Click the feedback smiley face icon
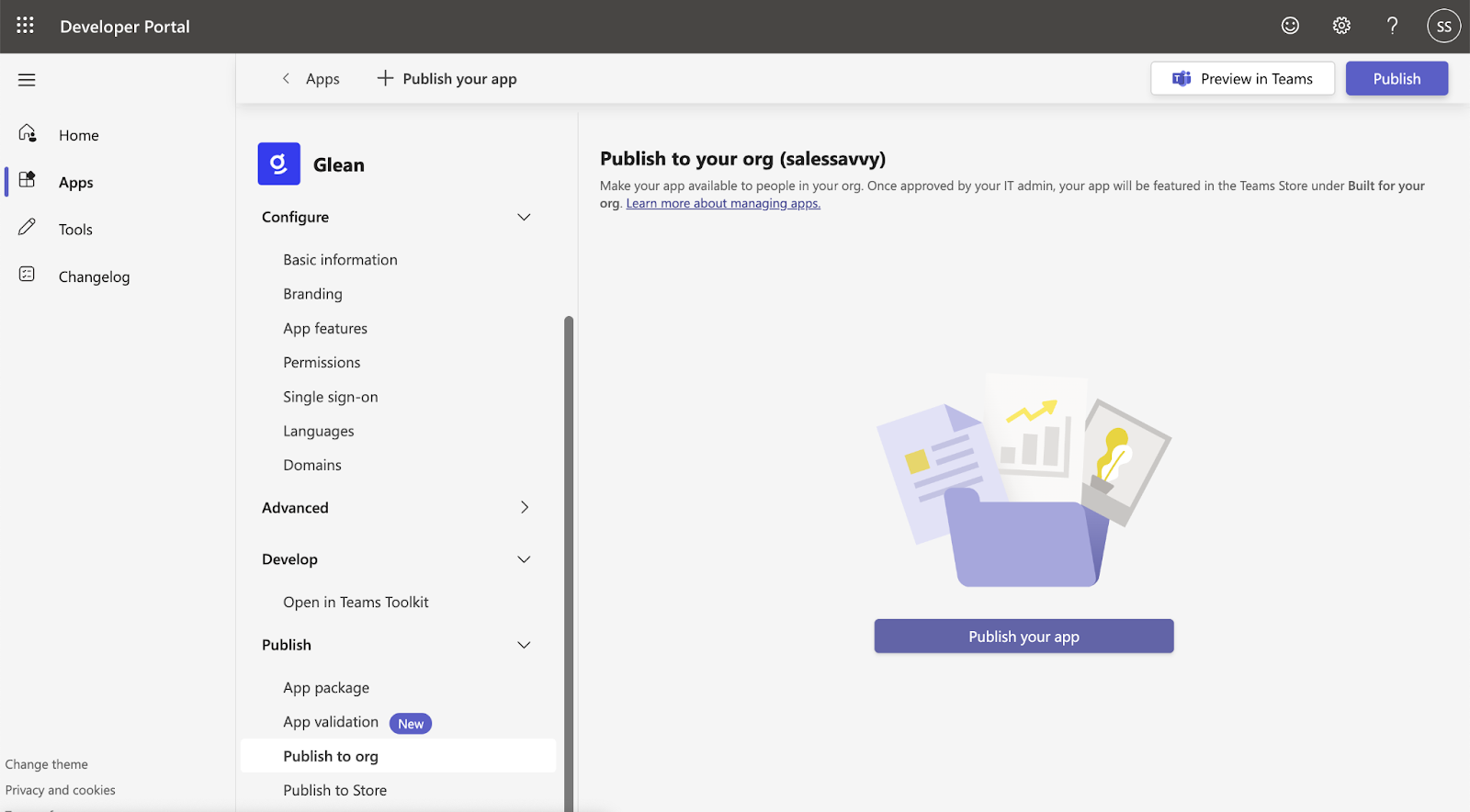This screenshot has width=1470, height=812. click(1290, 26)
